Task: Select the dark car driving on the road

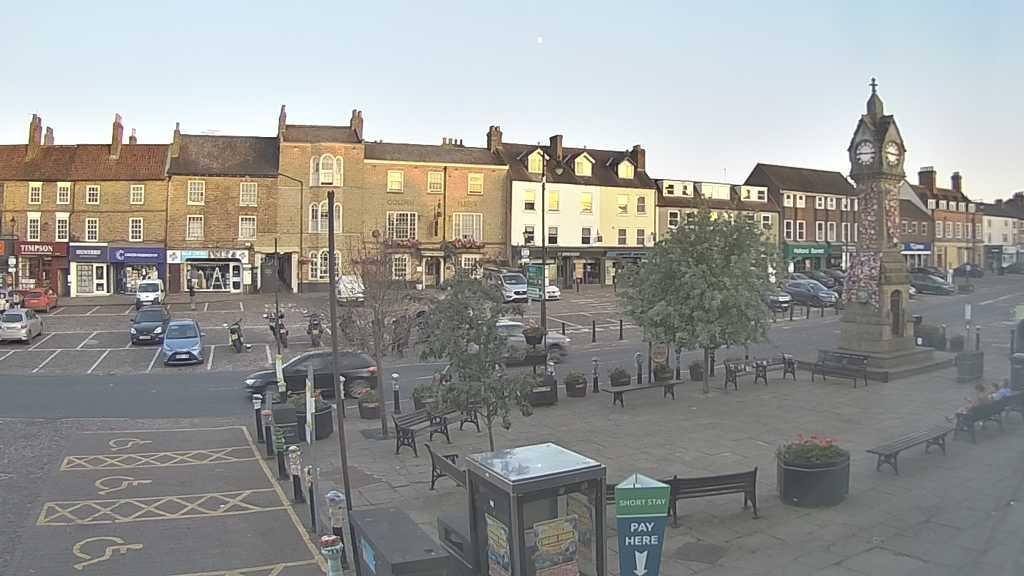Action: 312,374
